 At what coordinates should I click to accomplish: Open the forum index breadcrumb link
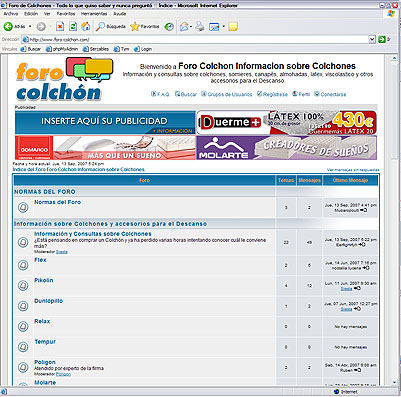tap(79, 169)
